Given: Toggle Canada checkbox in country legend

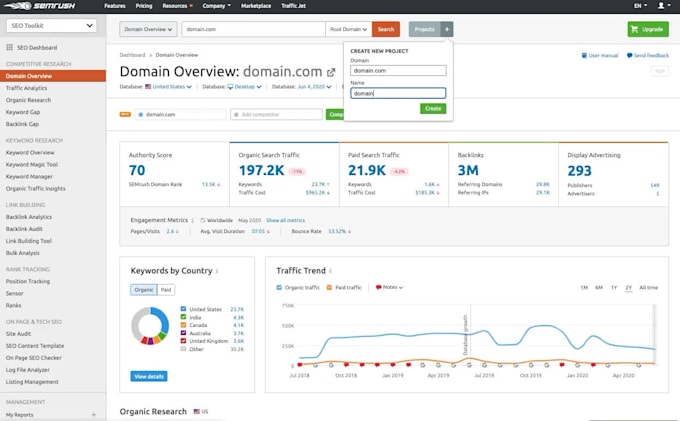Looking at the screenshot, I should tap(183, 325).
